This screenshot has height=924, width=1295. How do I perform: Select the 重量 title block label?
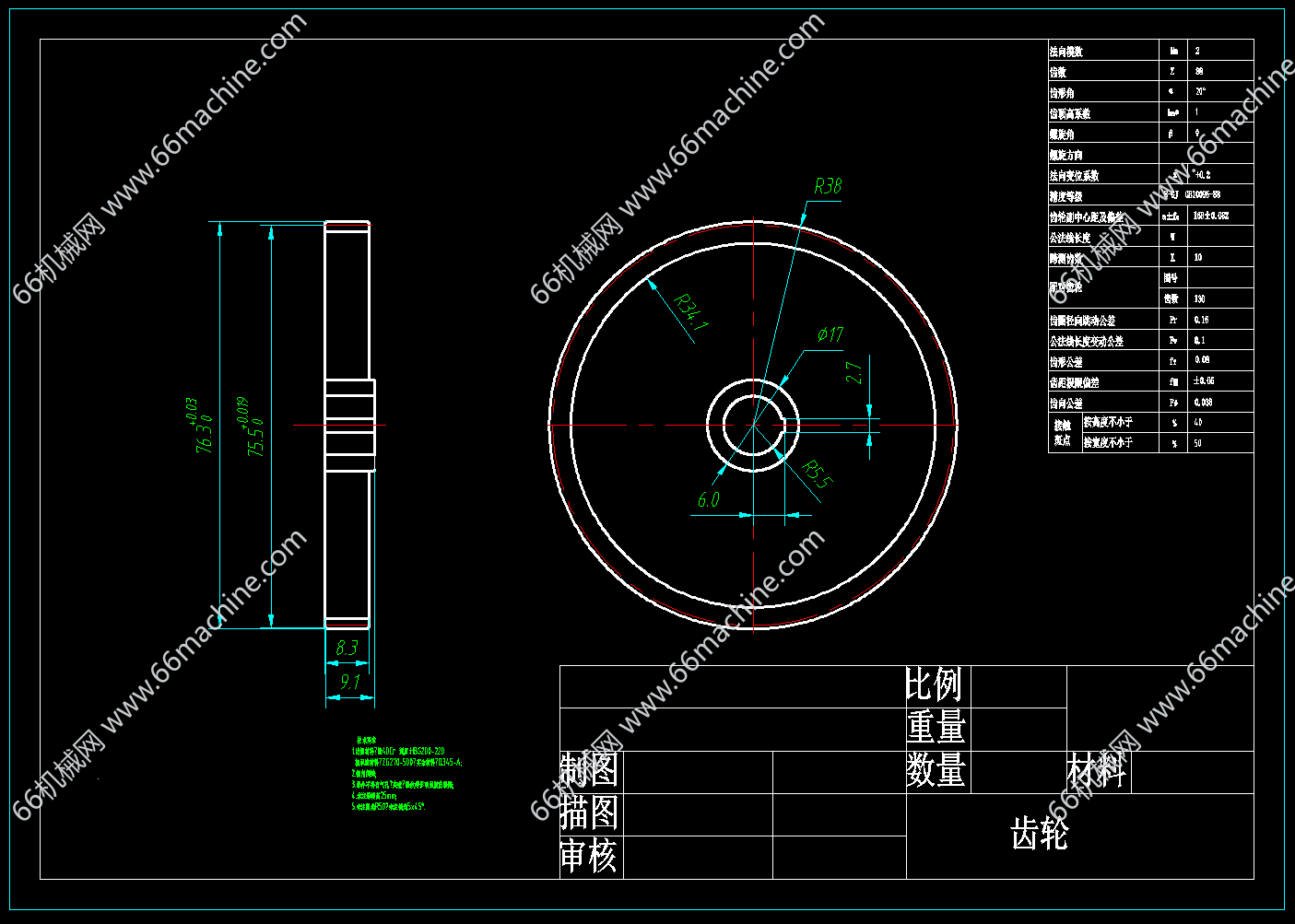point(936,728)
